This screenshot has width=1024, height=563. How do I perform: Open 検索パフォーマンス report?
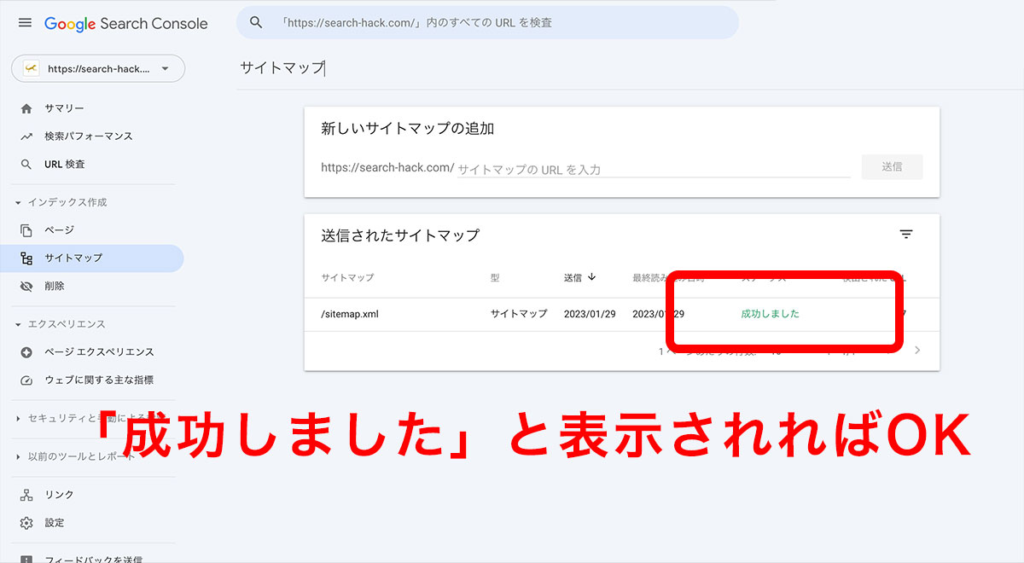click(x=88, y=137)
